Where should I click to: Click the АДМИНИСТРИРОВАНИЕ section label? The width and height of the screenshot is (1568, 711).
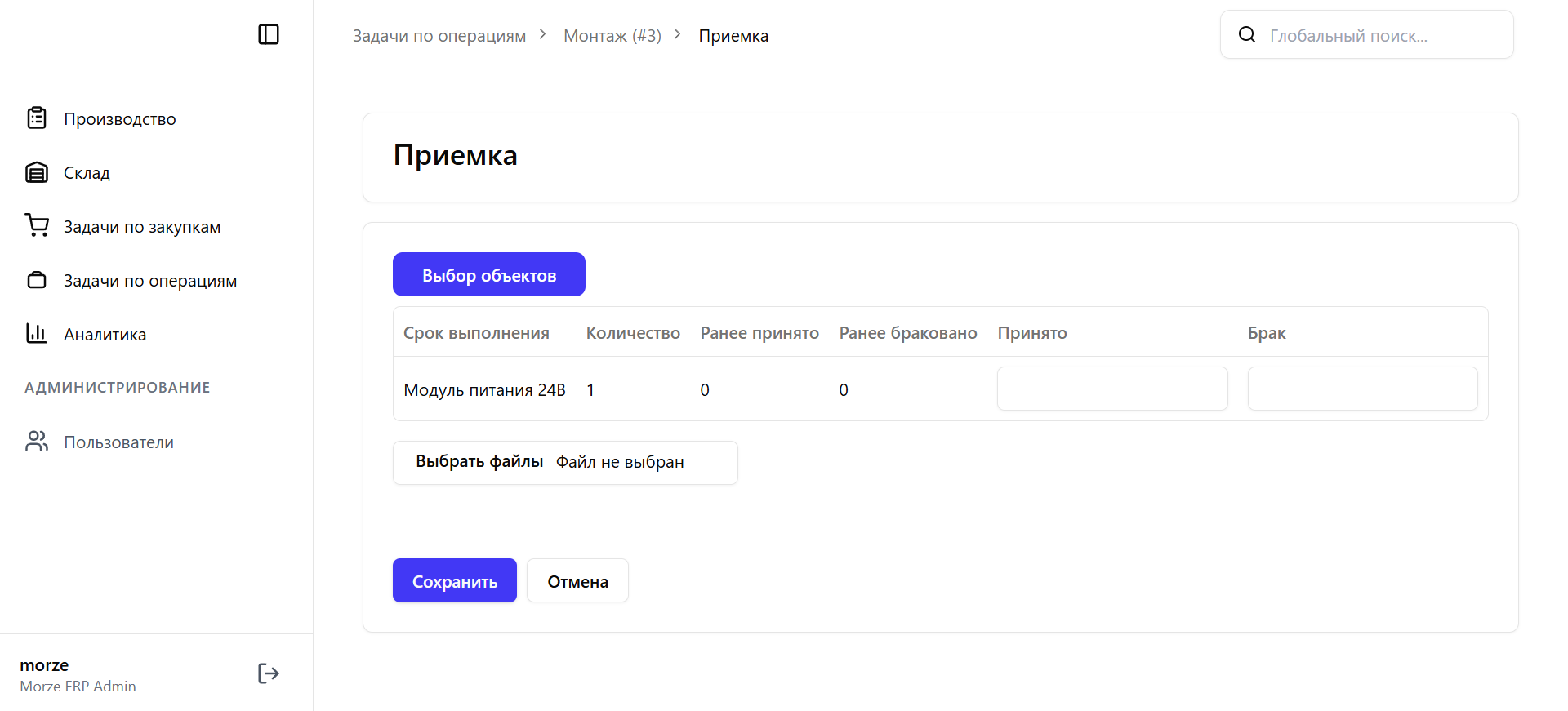pyautogui.click(x=118, y=388)
